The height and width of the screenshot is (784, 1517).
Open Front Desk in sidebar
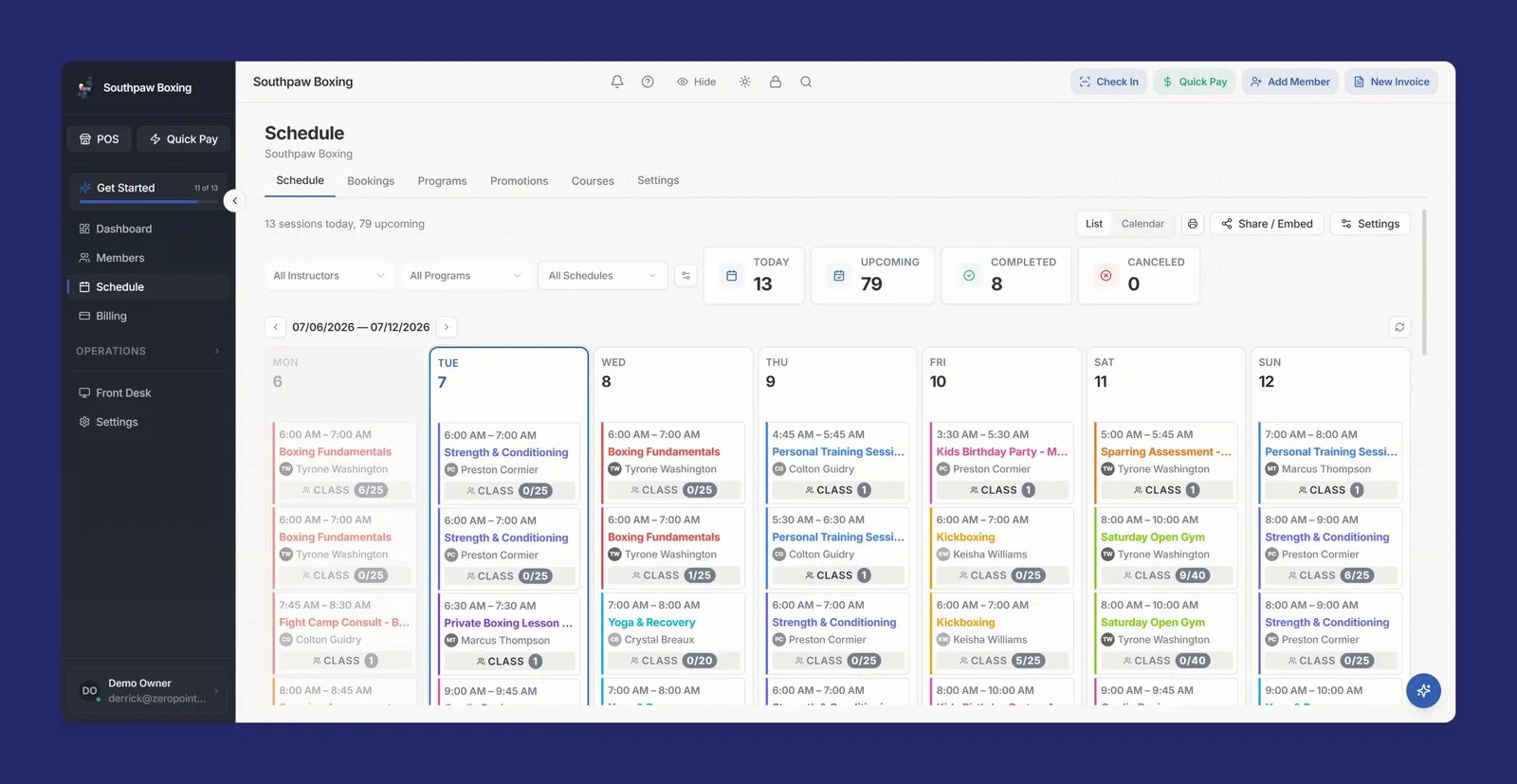coord(148,392)
